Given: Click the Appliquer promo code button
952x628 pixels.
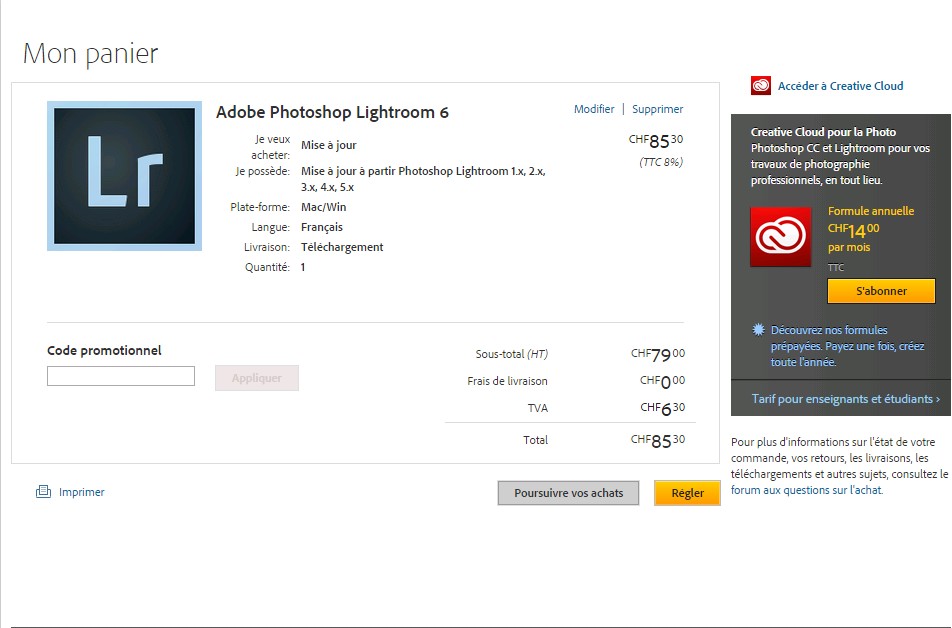Looking at the screenshot, I should 257,378.
